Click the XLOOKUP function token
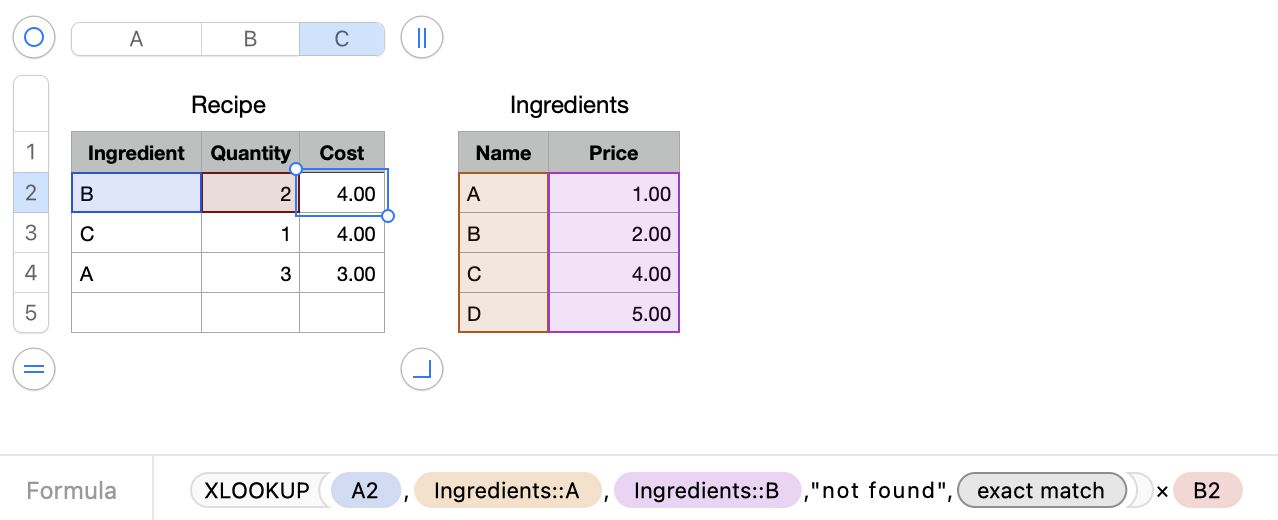The height and width of the screenshot is (520, 1278). tap(257, 491)
